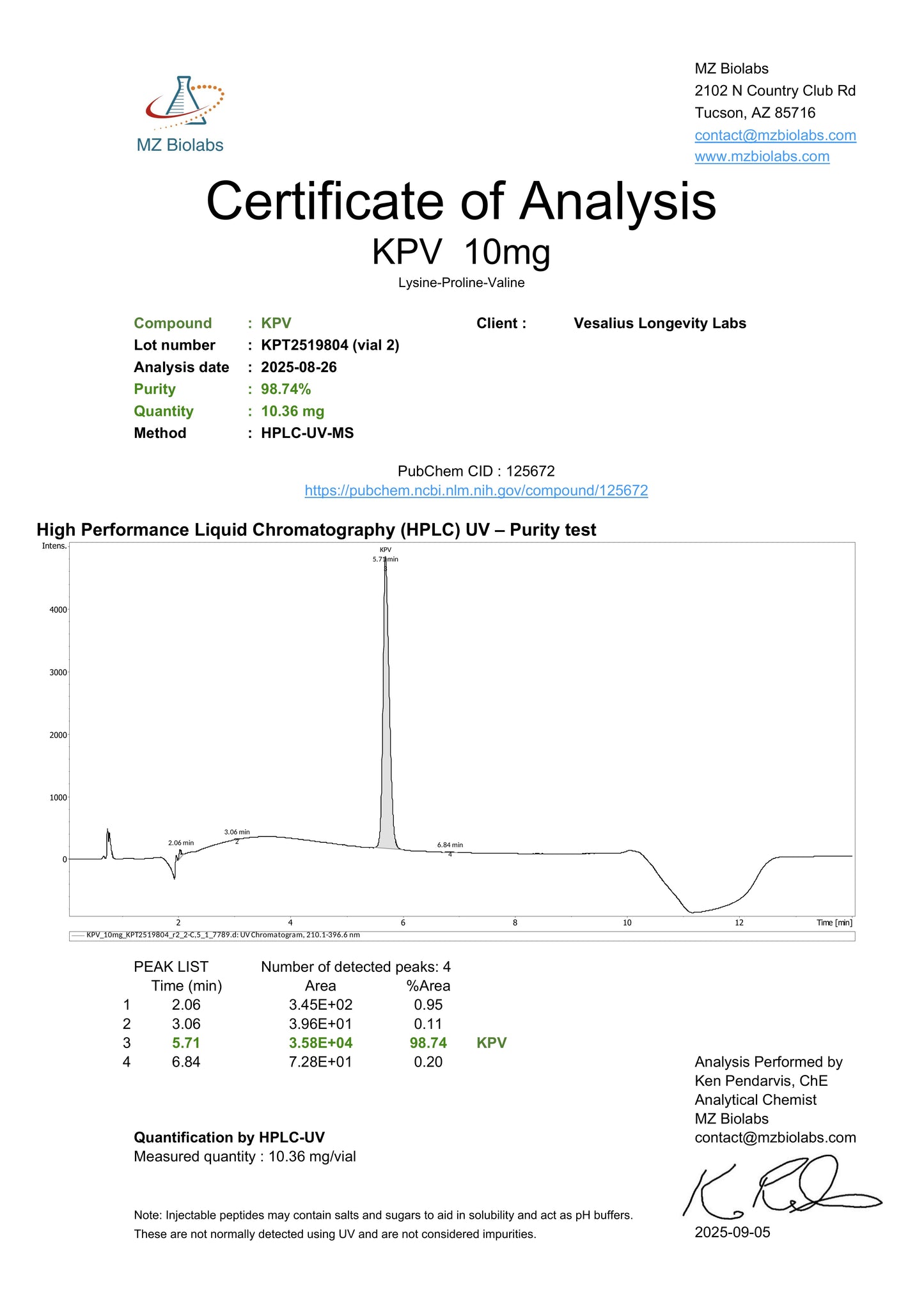Select the quantity value 10.36 mg
The height and width of the screenshot is (1307, 924).
[x=292, y=411]
